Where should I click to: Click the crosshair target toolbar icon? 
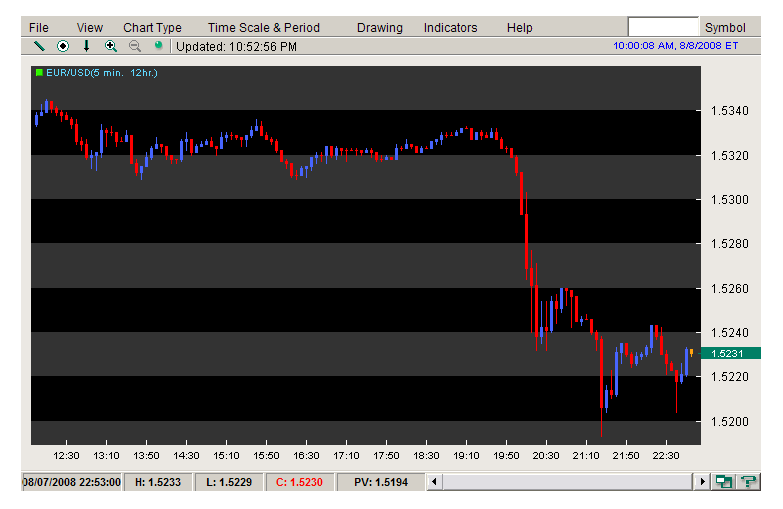[x=63, y=46]
